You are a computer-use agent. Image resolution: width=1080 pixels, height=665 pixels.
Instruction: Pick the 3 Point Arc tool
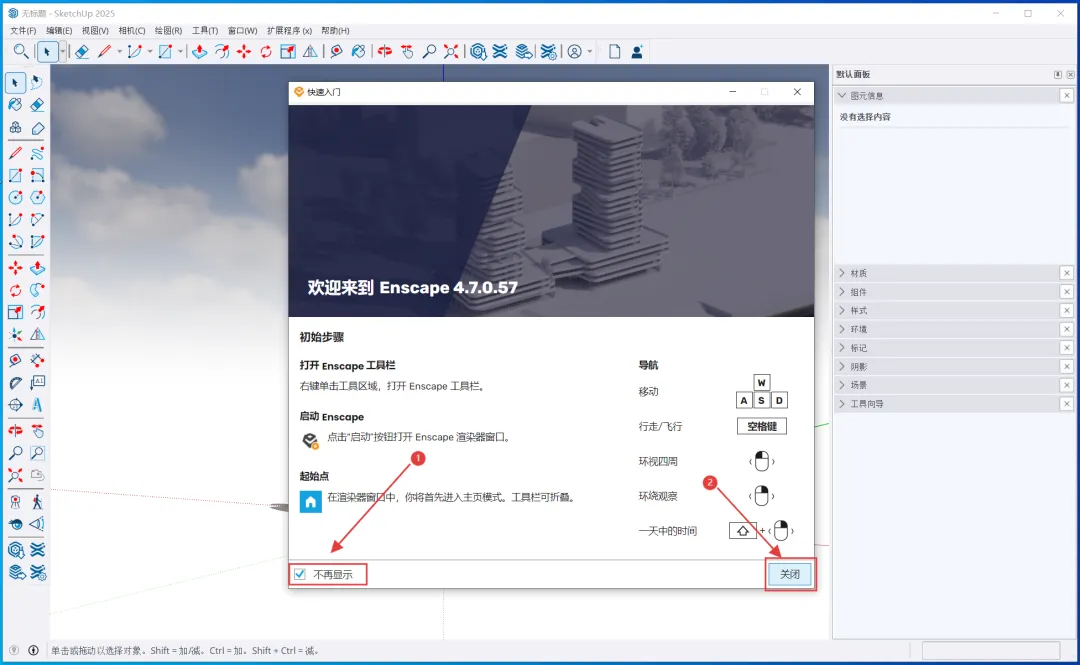[x=15, y=242]
